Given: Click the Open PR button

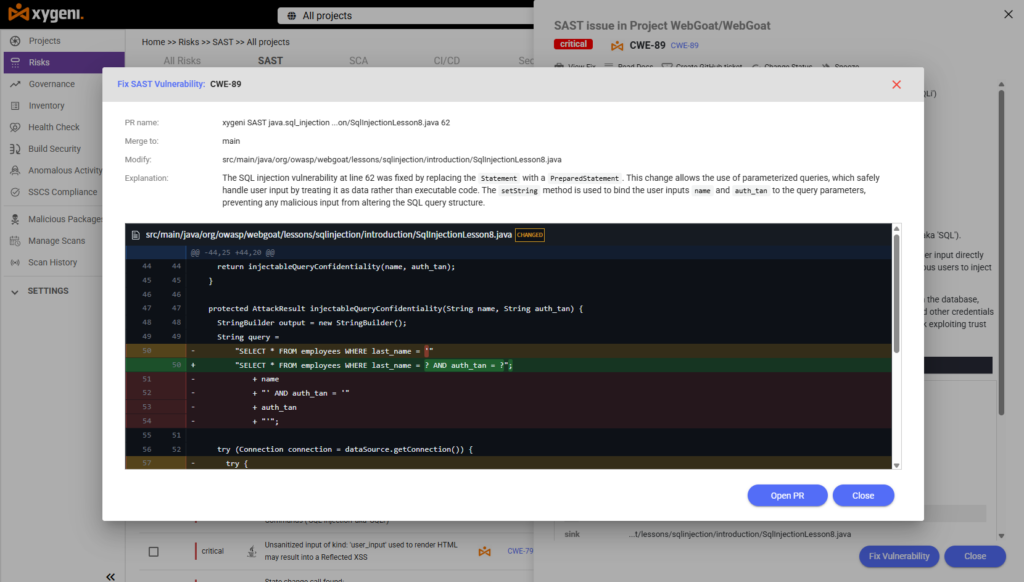Looking at the screenshot, I should 787,496.
